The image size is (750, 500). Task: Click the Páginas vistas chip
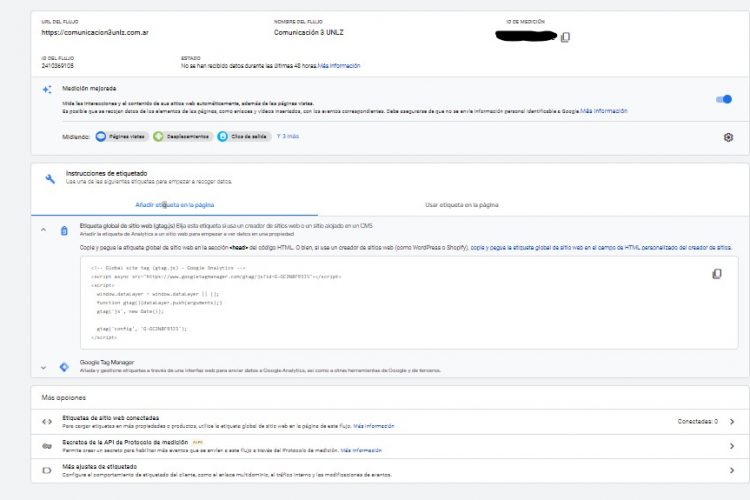121,136
